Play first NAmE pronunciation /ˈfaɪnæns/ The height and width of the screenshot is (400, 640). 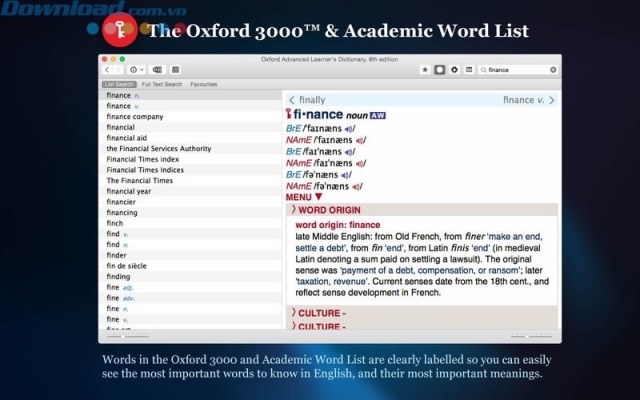[359, 140]
